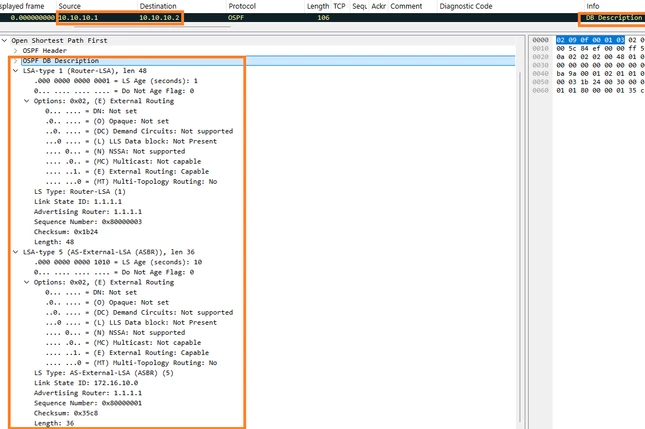This screenshot has width=645, height=429.
Task: Click the Comment column header
Action: 406,6
